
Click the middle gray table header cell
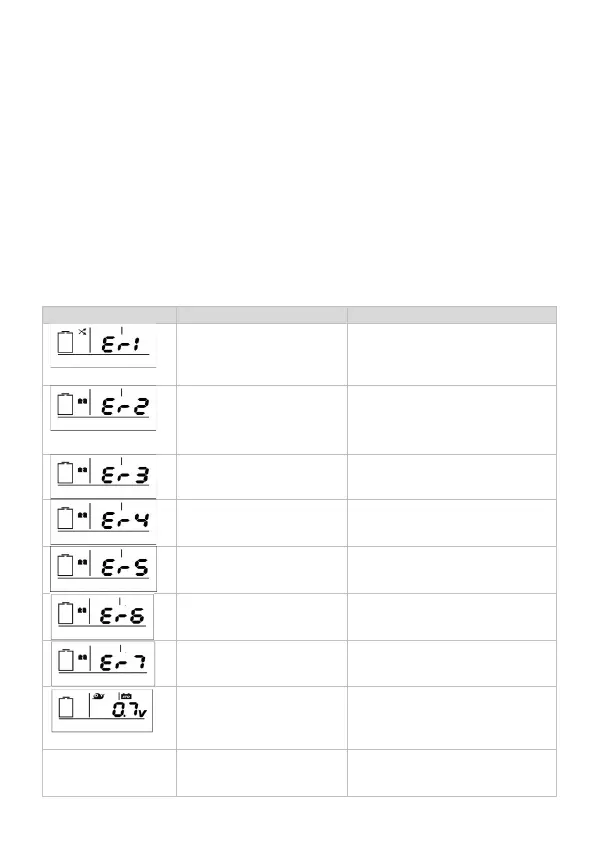click(x=261, y=314)
